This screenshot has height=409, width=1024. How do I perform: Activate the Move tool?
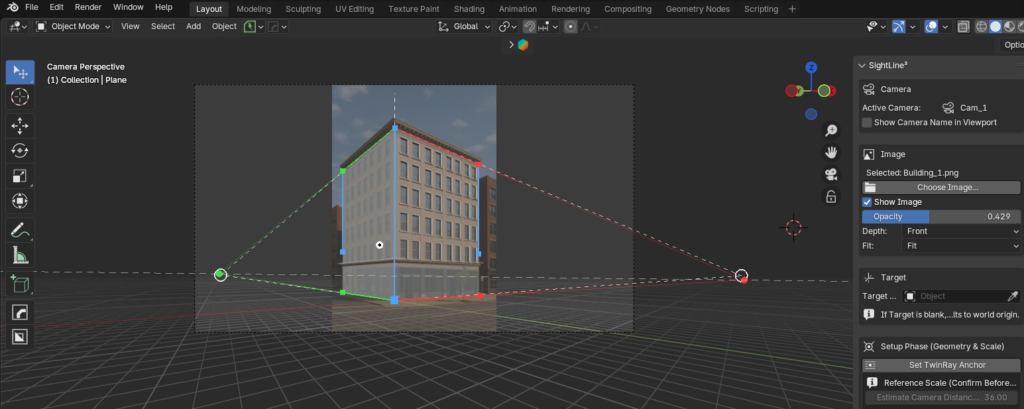pyautogui.click(x=20, y=125)
